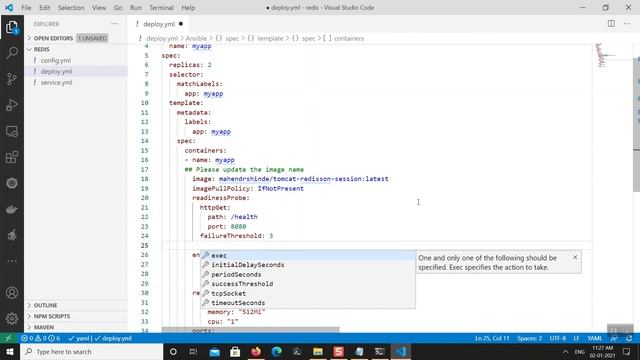Screen dimensions: 640x360
Task: Open Explorer panel More Actions ellipsis
Action: (114, 24)
